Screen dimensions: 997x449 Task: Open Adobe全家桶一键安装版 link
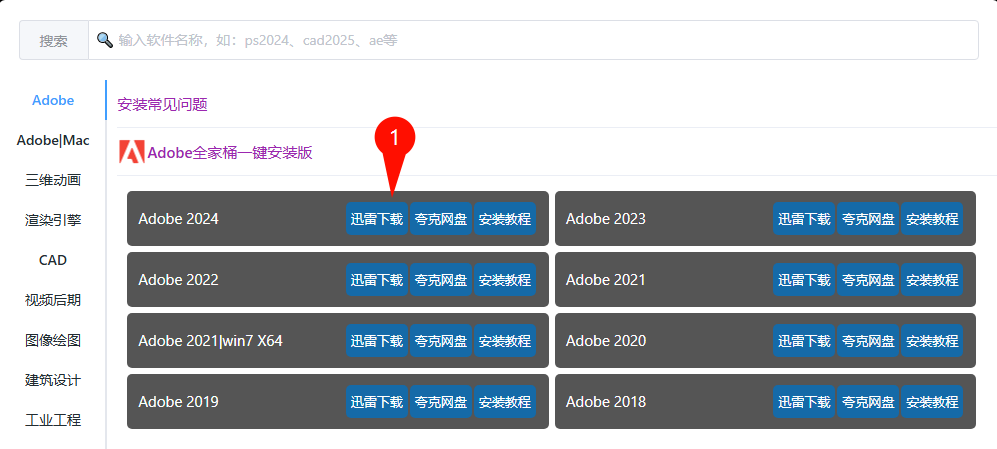(230, 153)
